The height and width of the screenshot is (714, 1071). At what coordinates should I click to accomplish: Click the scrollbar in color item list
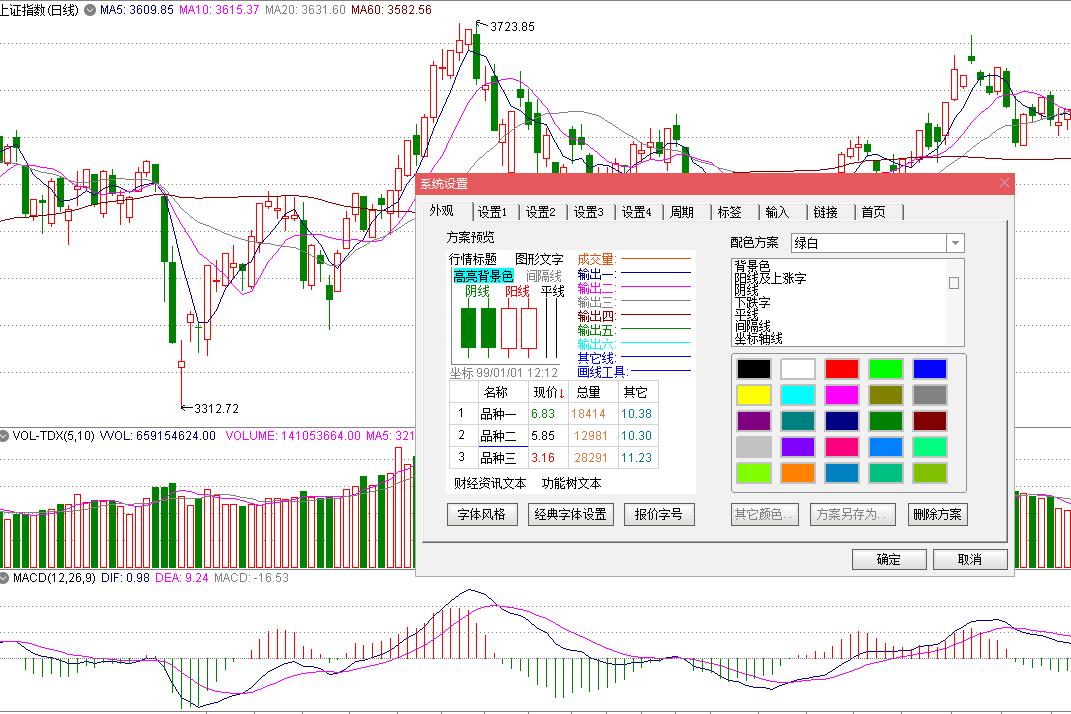coord(954,283)
